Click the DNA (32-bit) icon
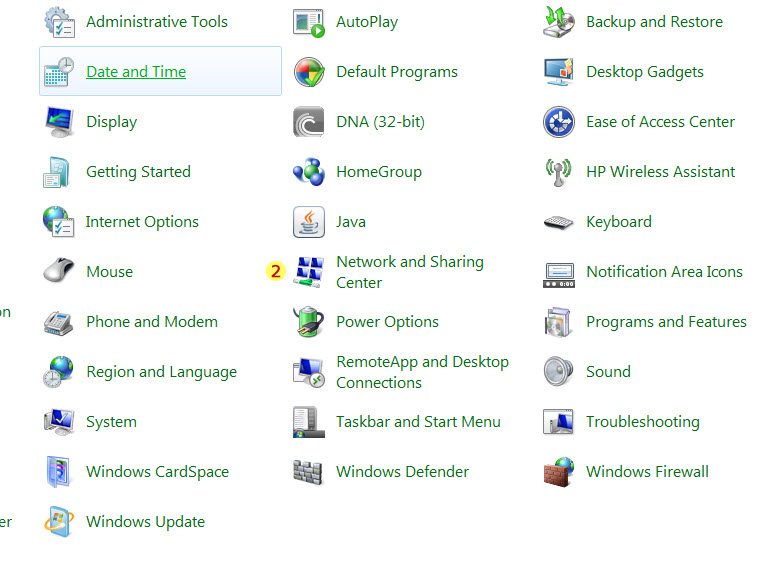Screen dimensions: 779x562 [x=309, y=122]
